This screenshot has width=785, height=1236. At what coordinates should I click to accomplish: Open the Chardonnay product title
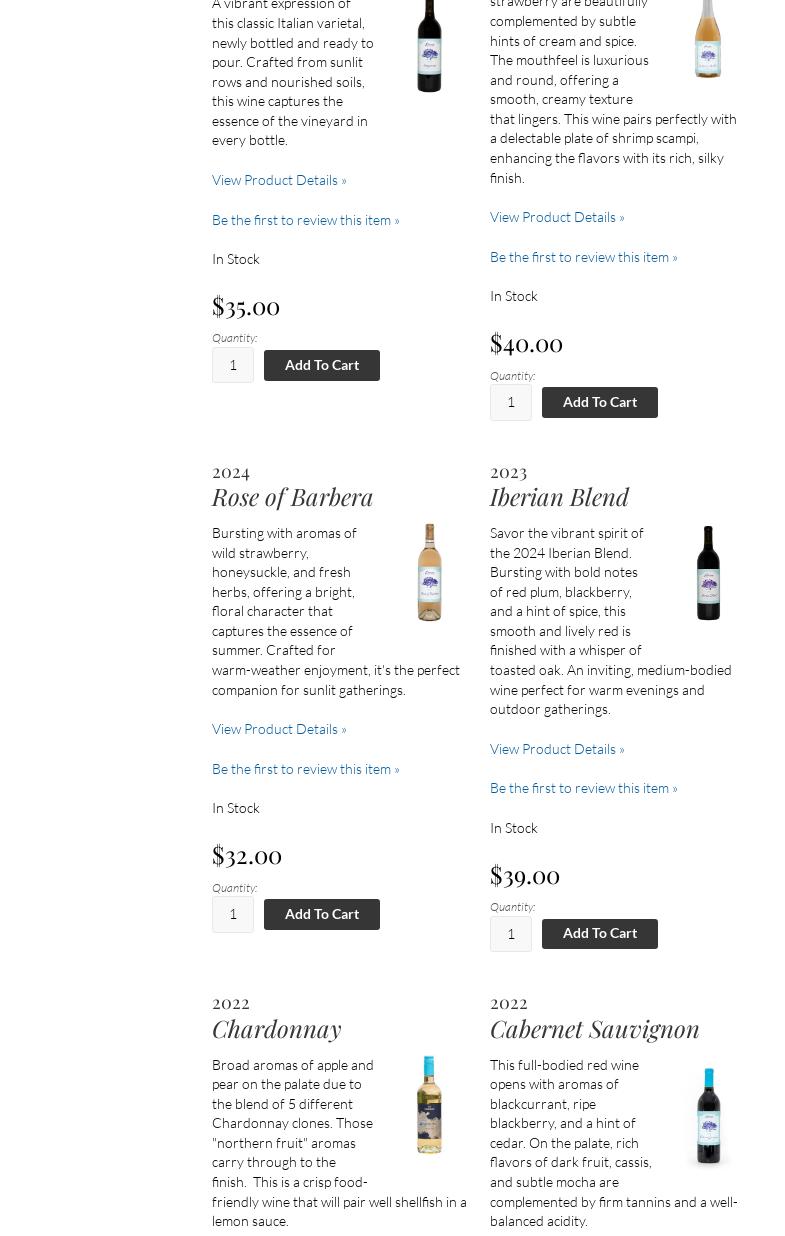(276, 1028)
